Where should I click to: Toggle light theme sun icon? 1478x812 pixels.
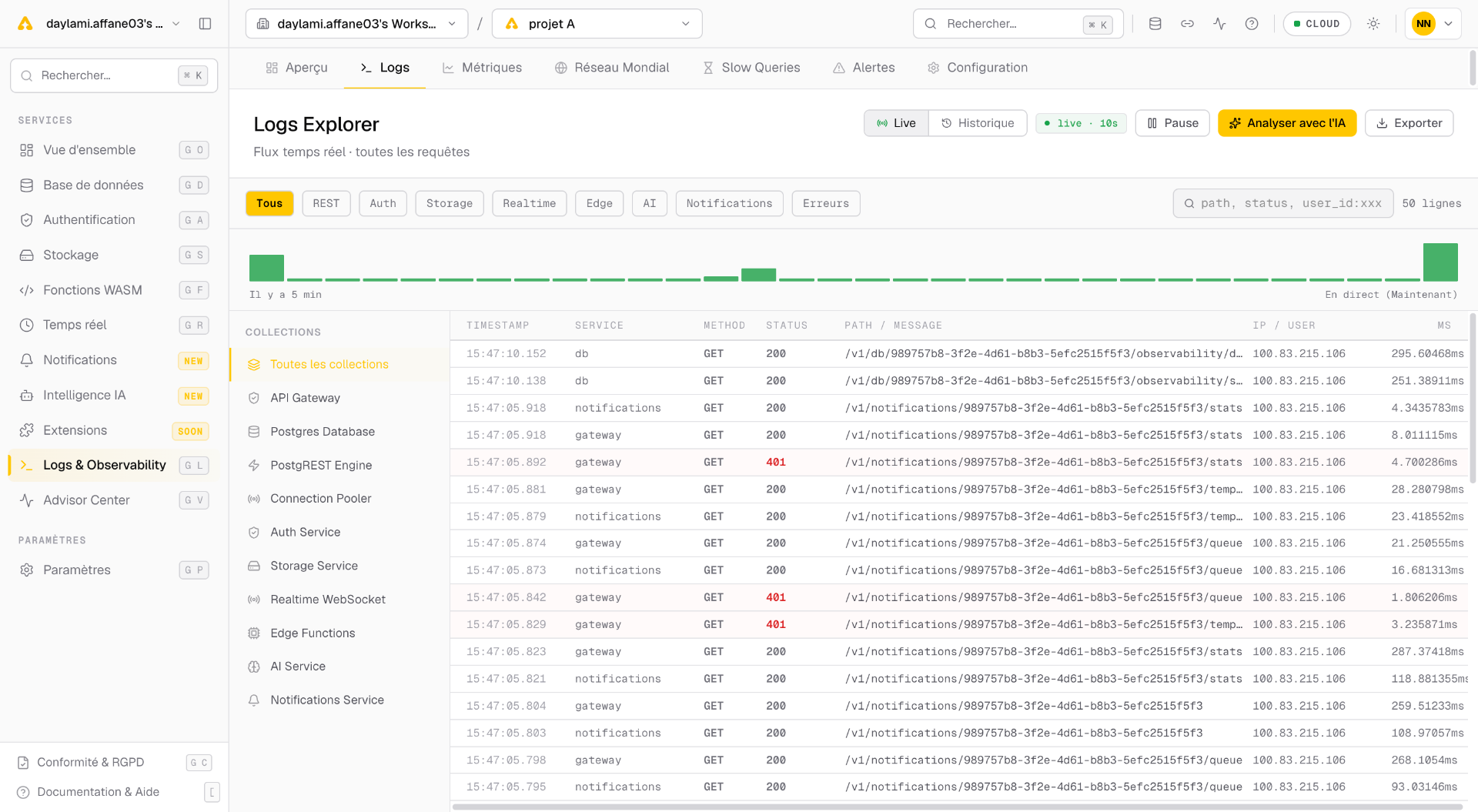coord(1373,24)
